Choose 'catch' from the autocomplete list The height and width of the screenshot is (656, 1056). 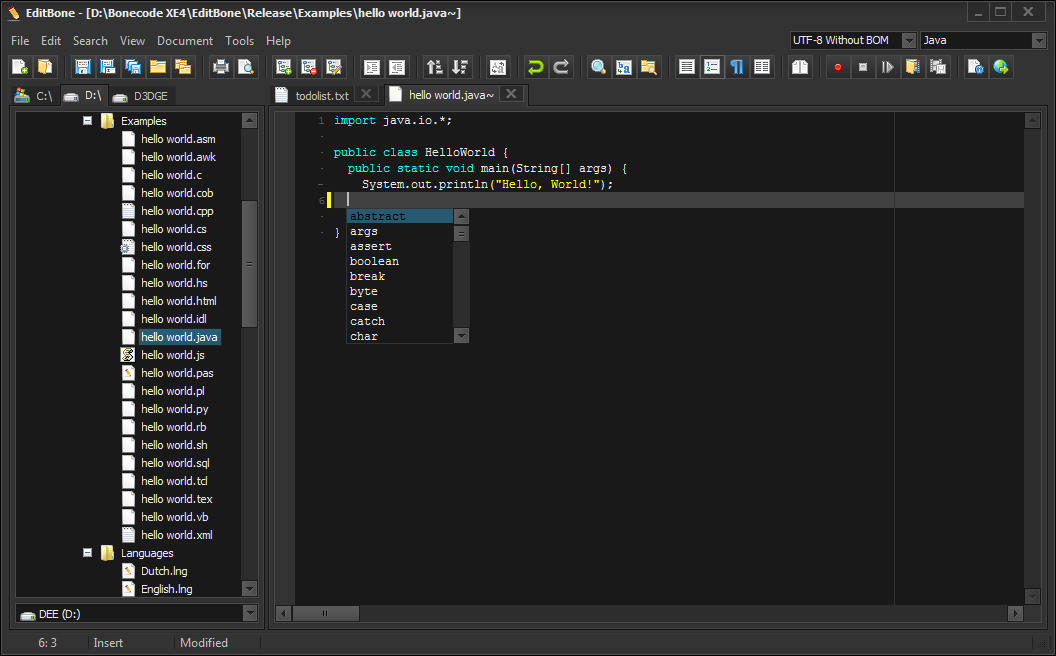pyautogui.click(x=368, y=321)
